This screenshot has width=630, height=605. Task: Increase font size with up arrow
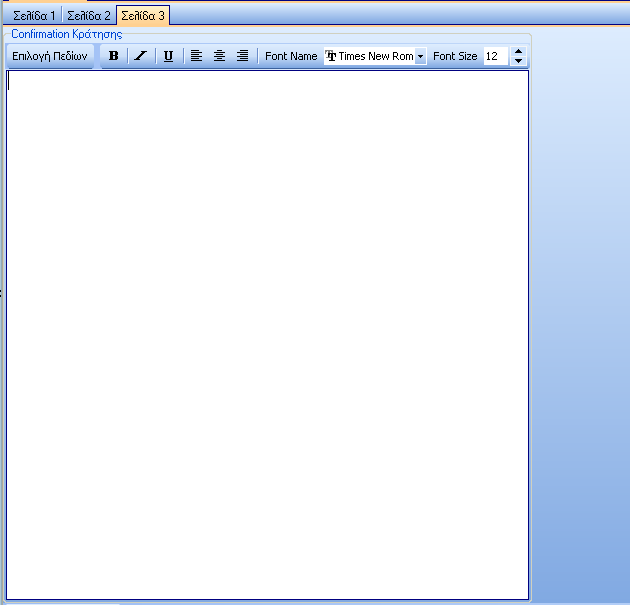point(518,52)
